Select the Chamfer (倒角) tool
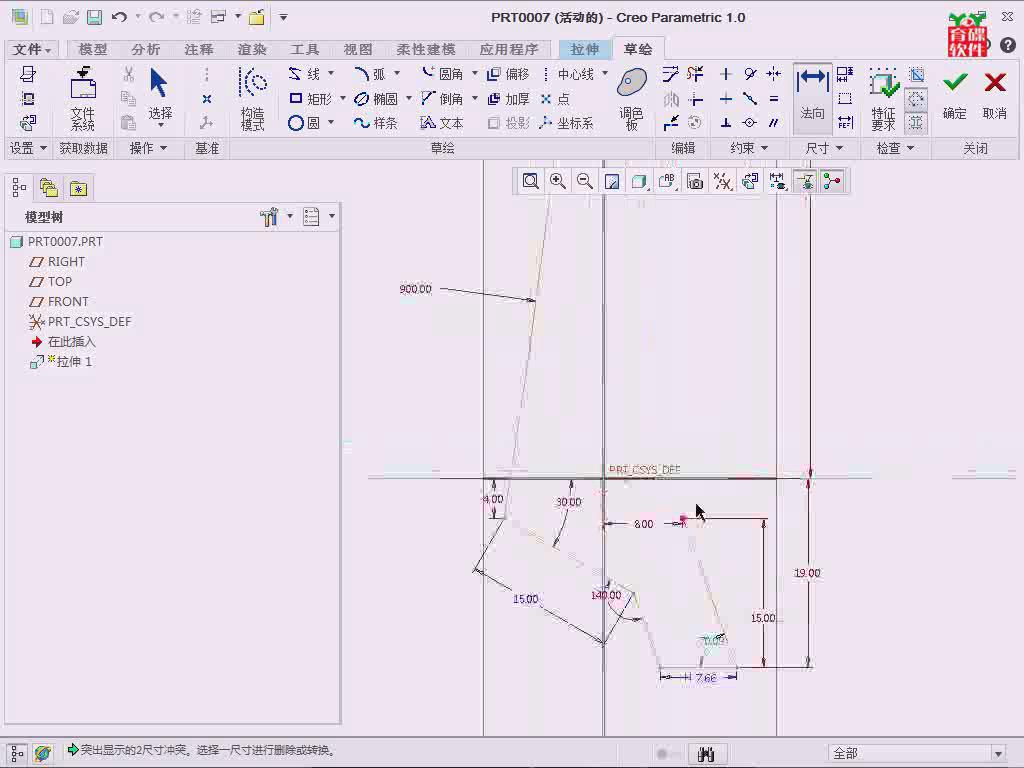 pyautogui.click(x=442, y=99)
